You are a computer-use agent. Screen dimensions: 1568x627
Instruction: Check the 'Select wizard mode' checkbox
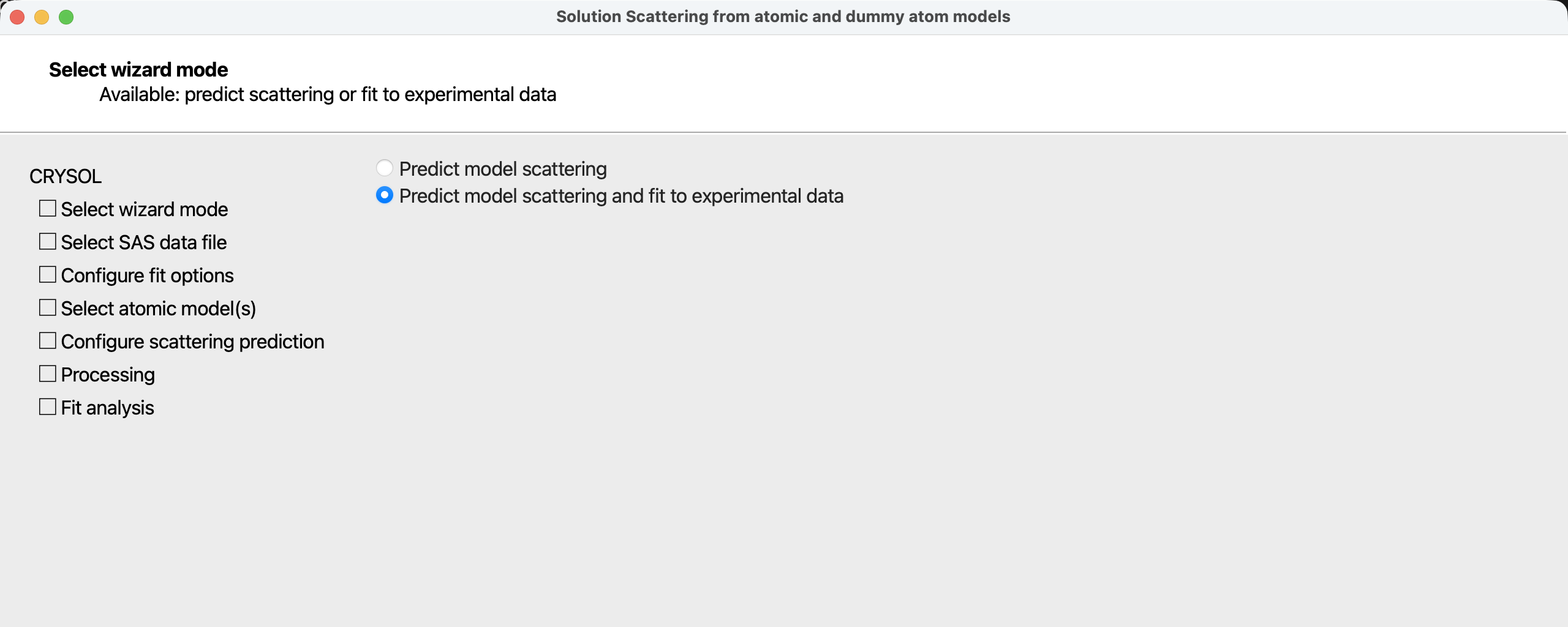(x=47, y=209)
